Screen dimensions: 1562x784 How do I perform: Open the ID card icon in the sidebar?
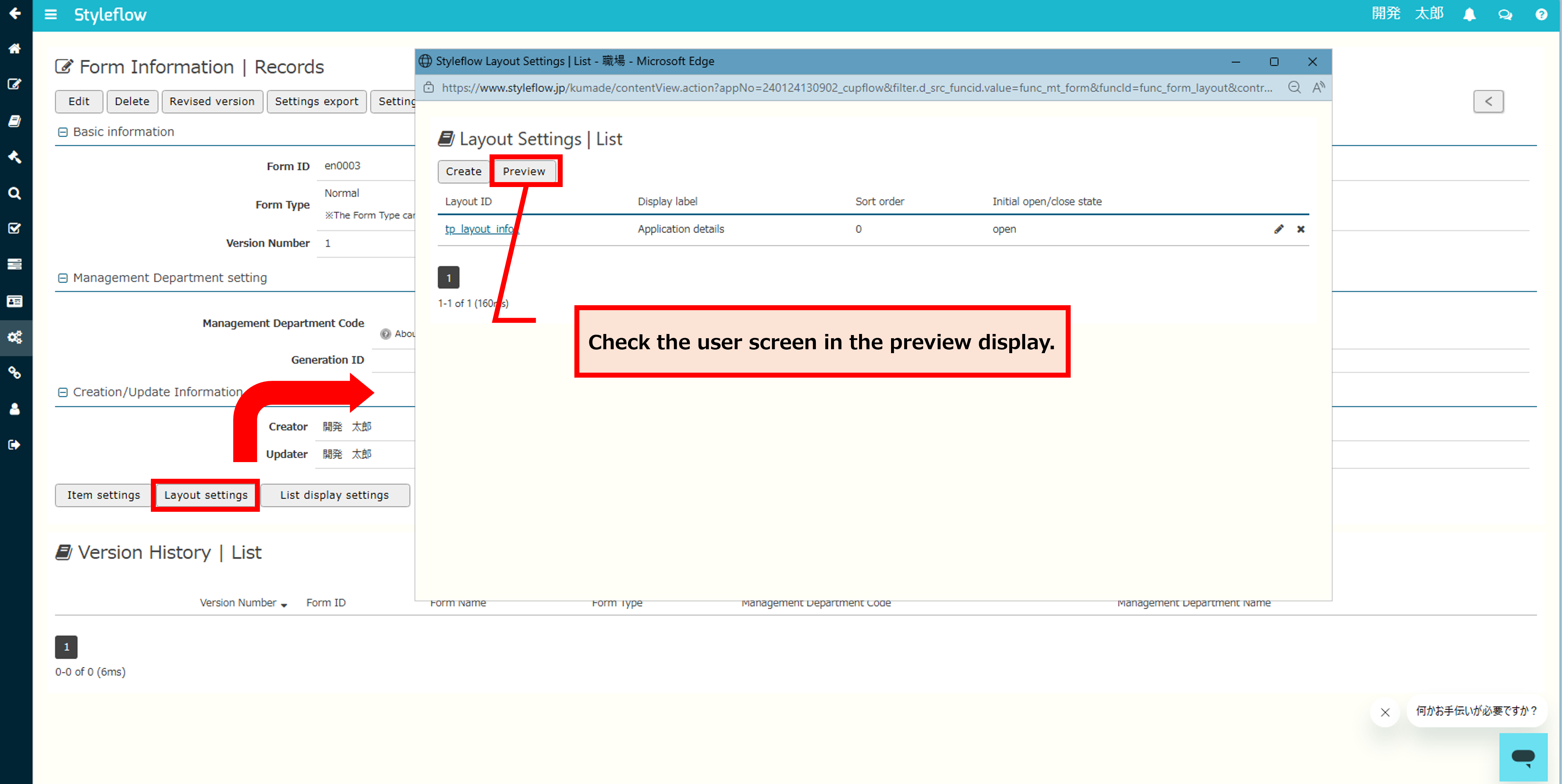15,301
